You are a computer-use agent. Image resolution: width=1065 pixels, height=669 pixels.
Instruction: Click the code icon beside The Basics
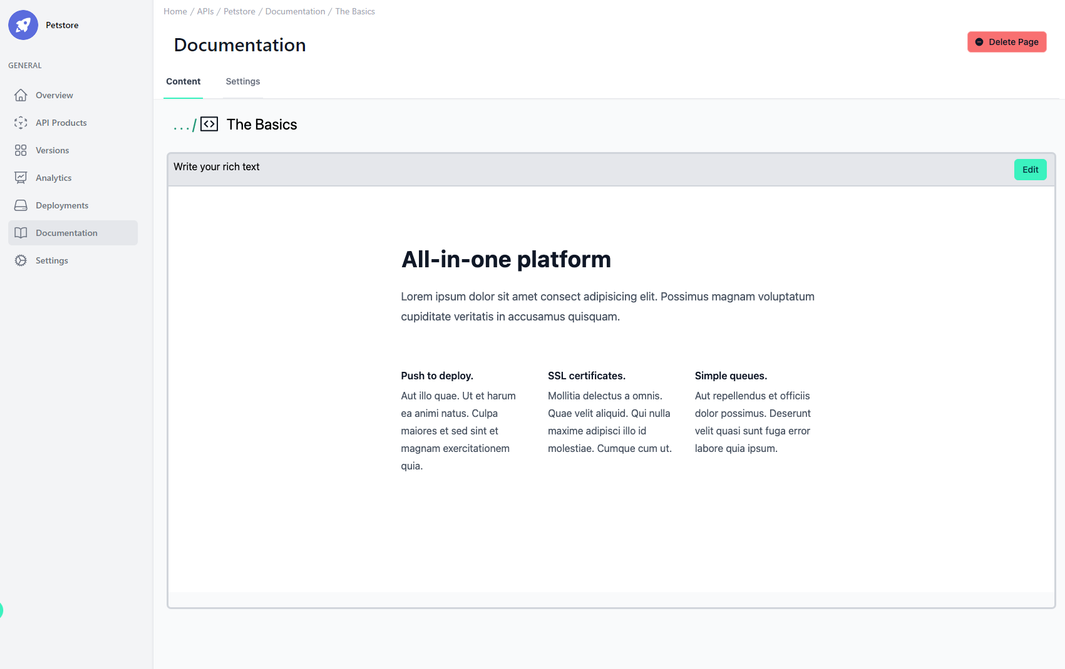coord(209,122)
